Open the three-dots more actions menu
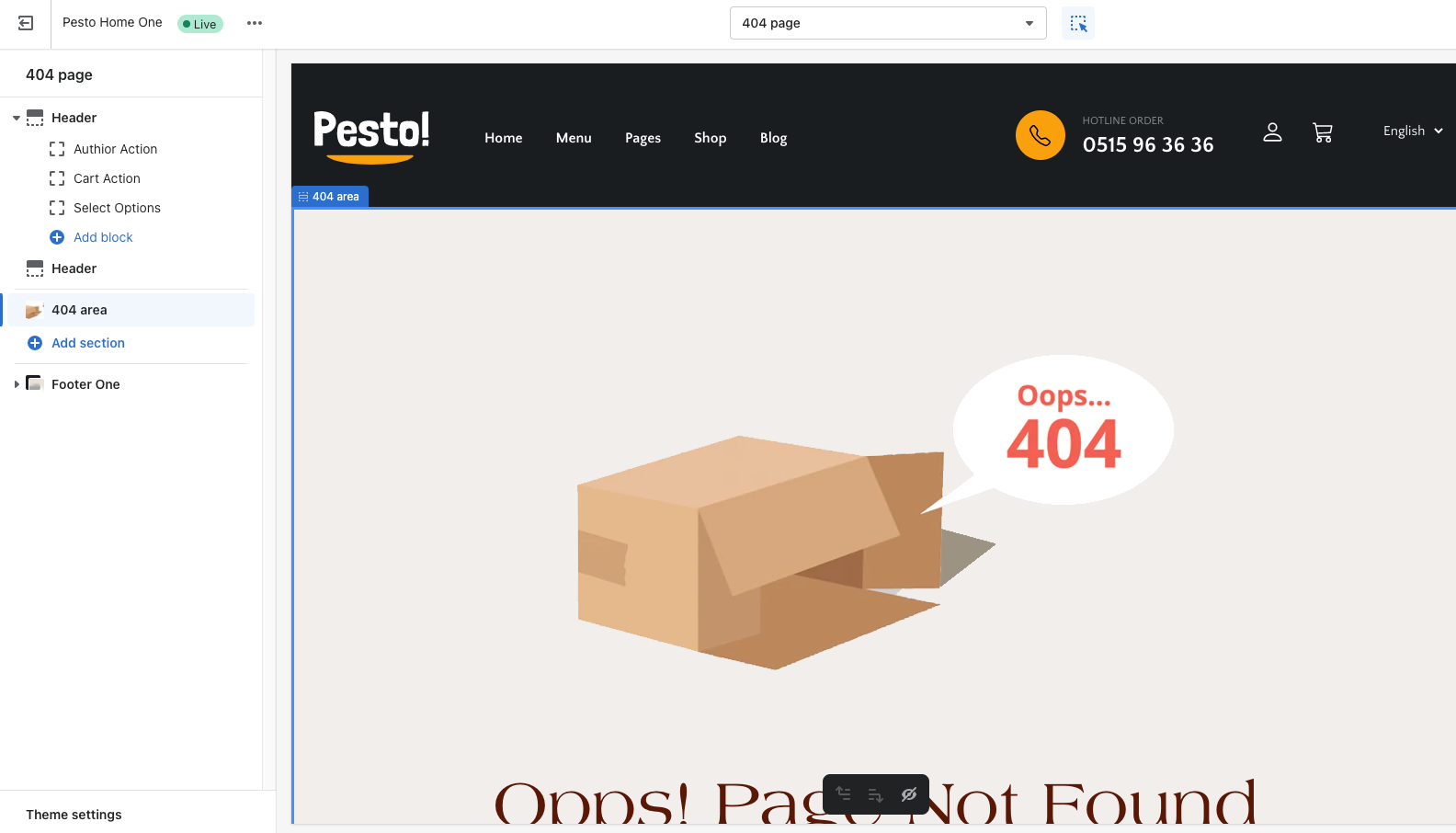The width and height of the screenshot is (1456, 833). coord(255,23)
